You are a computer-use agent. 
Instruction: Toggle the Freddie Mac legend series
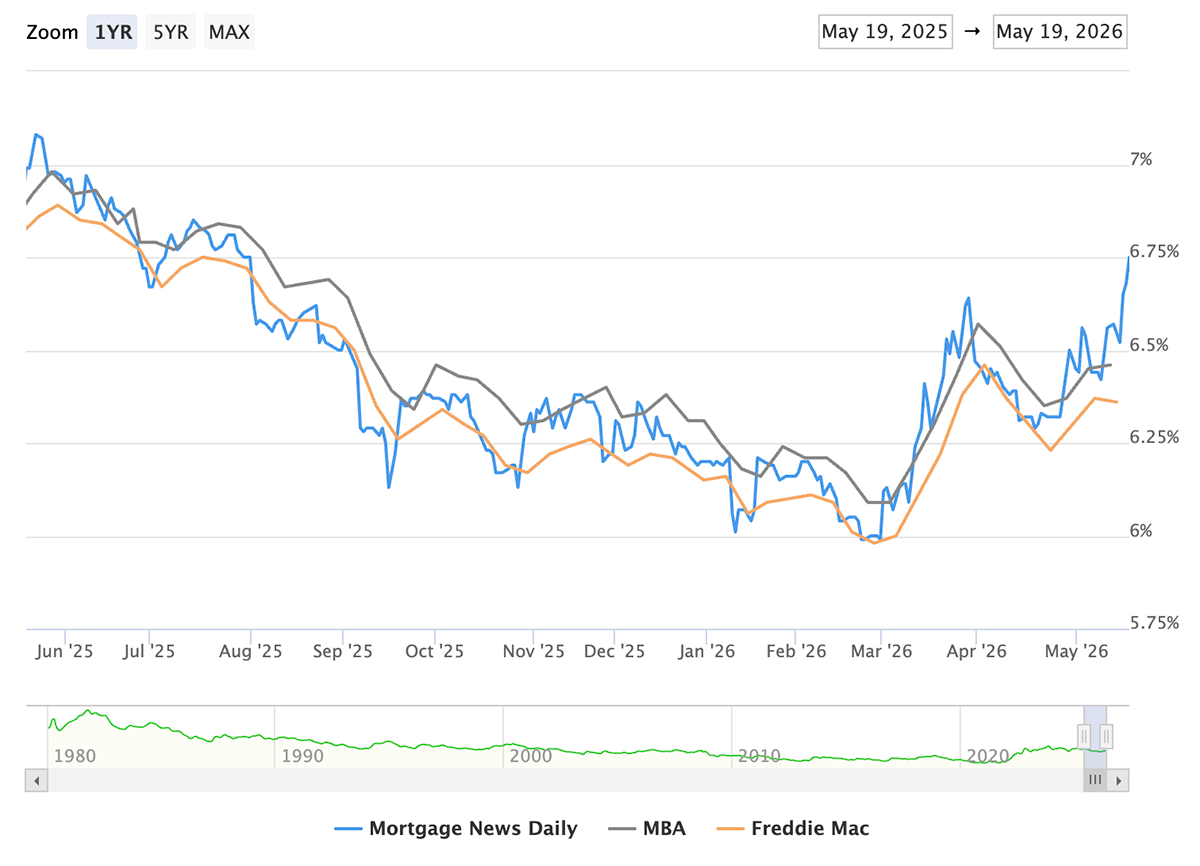click(795, 828)
